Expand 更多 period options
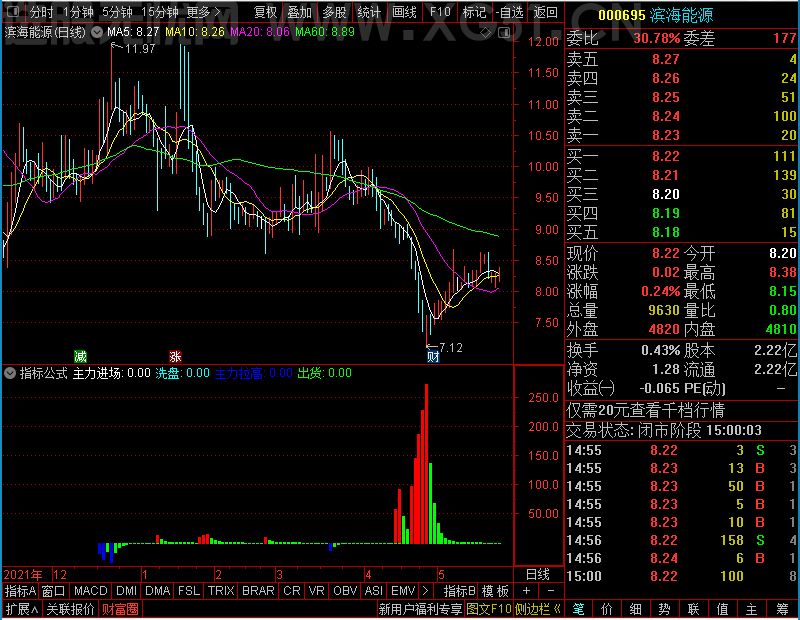The image size is (800, 620). click(203, 12)
